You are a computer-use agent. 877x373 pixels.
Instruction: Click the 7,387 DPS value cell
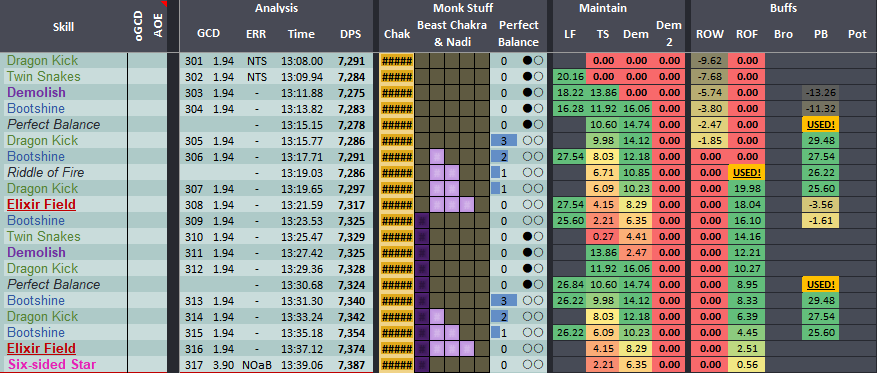[x=351, y=365]
